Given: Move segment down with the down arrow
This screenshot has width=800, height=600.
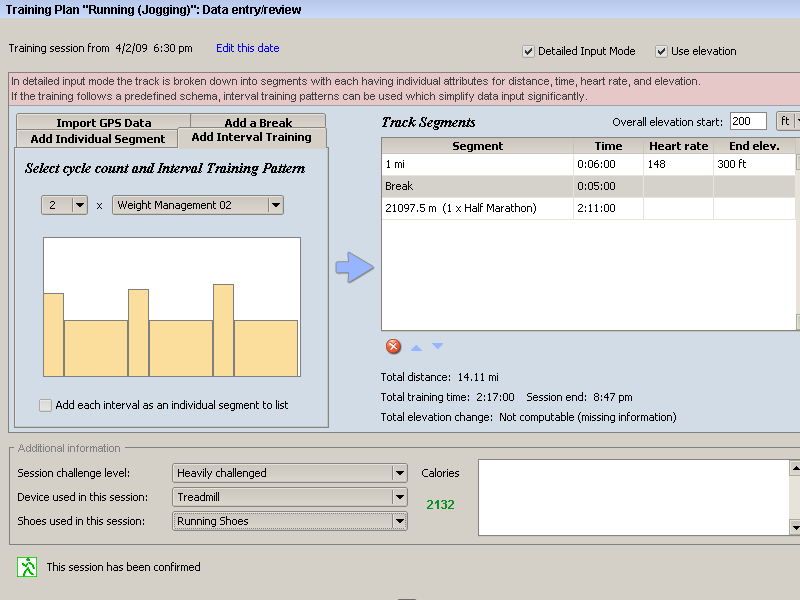Looking at the screenshot, I should coord(437,347).
